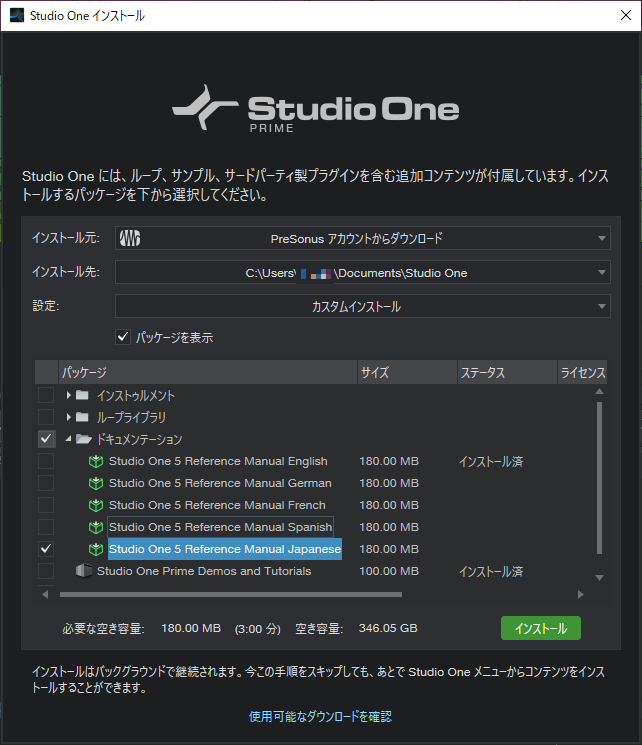
Task: Click the scroll left arrow under package list
Action: [x=45, y=594]
